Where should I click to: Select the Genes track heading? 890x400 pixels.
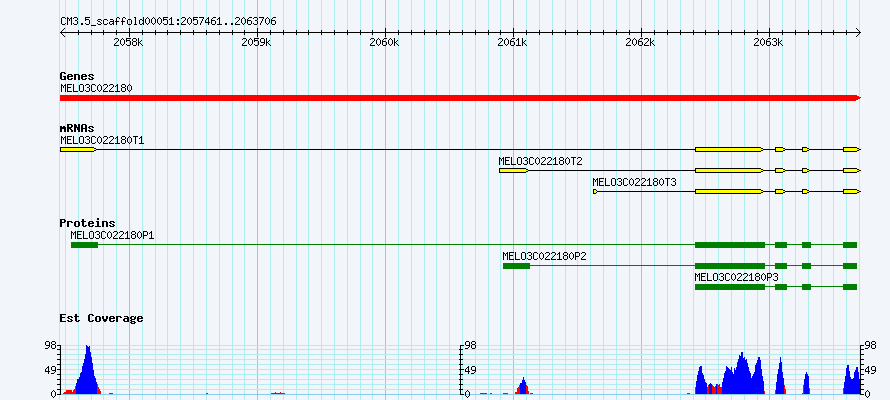77,76
